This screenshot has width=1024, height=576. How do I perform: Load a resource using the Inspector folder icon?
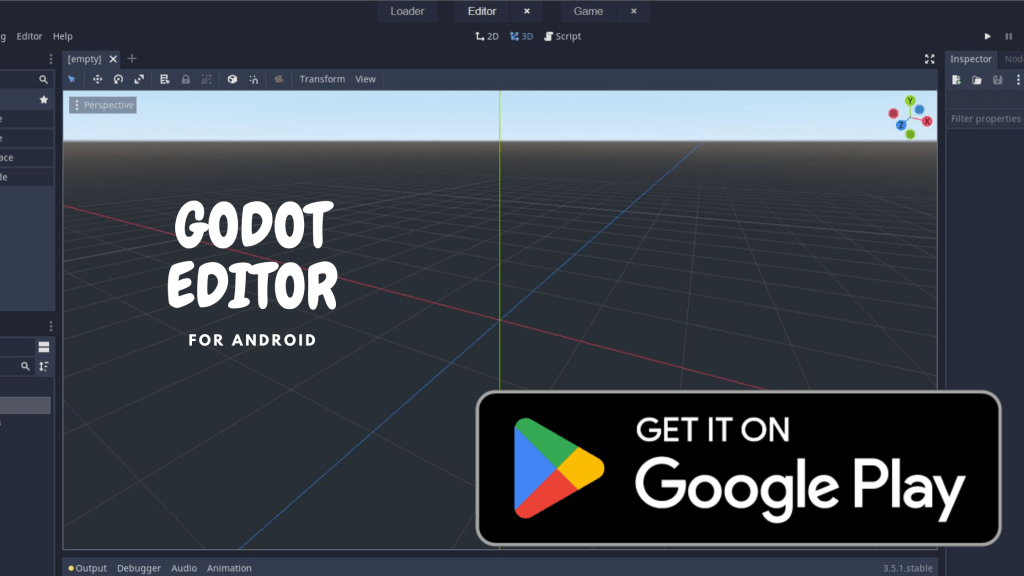click(x=977, y=79)
